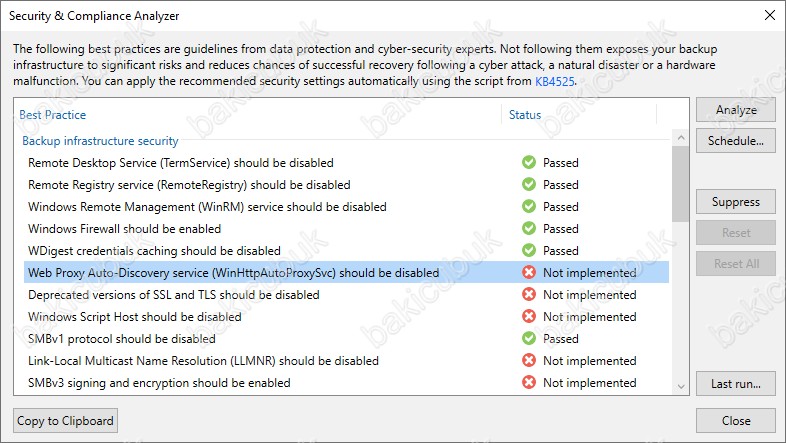Click the green check icon beside SMBv1 protocol
Image resolution: width=786 pixels, height=443 pixels.
(x=528, y=339)
